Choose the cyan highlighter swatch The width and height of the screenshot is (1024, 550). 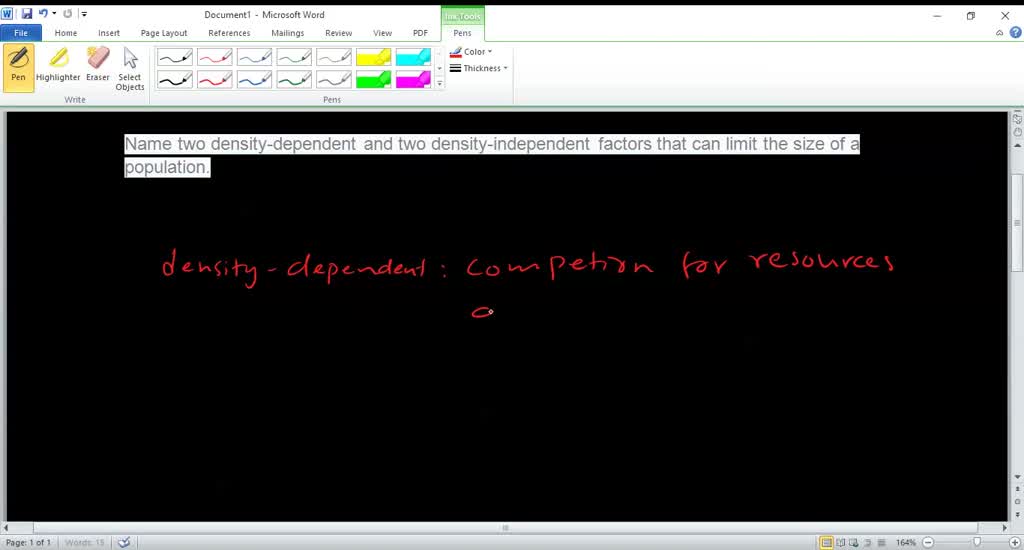click(x=414, y=57)
